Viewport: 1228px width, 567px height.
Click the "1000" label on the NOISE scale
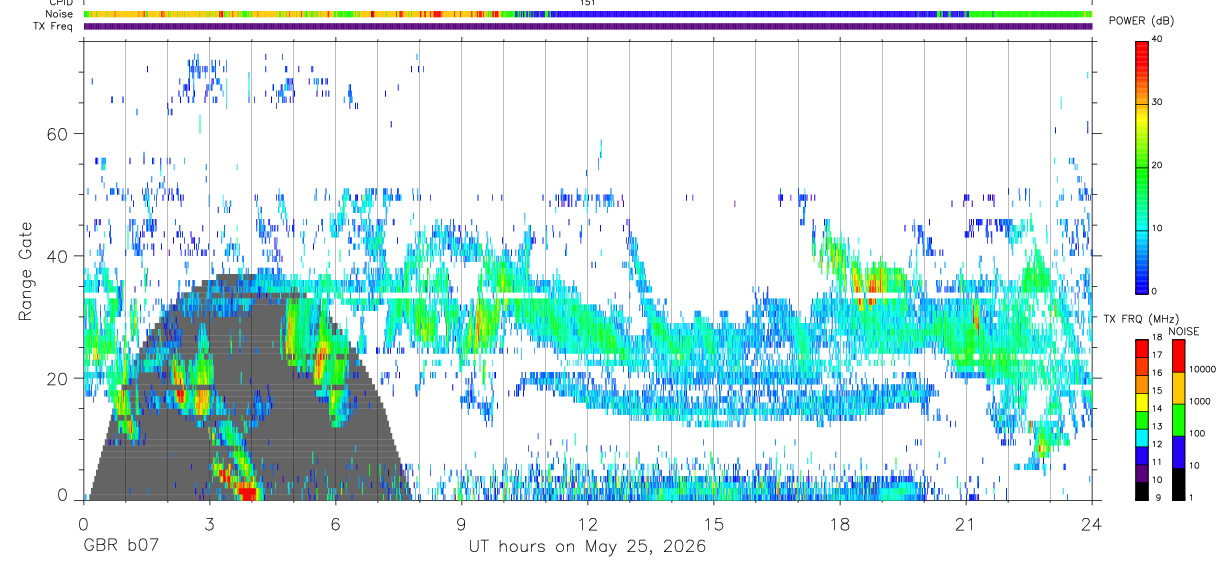1202,401
